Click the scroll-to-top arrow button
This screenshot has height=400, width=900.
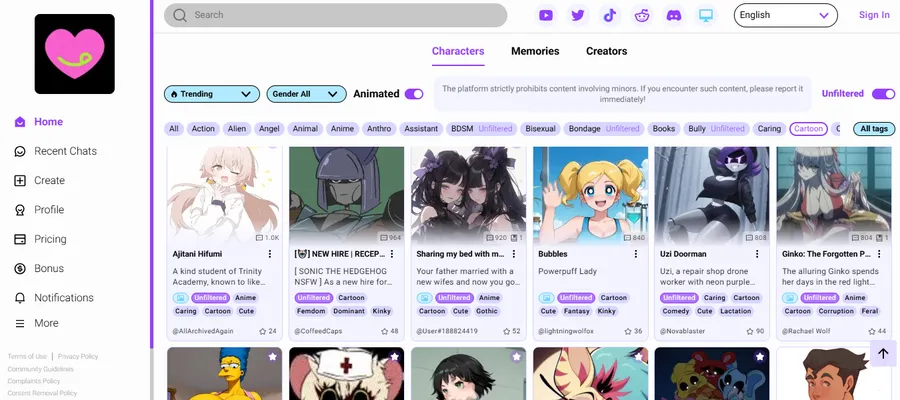pyautogui.click(x=883, y=354)
